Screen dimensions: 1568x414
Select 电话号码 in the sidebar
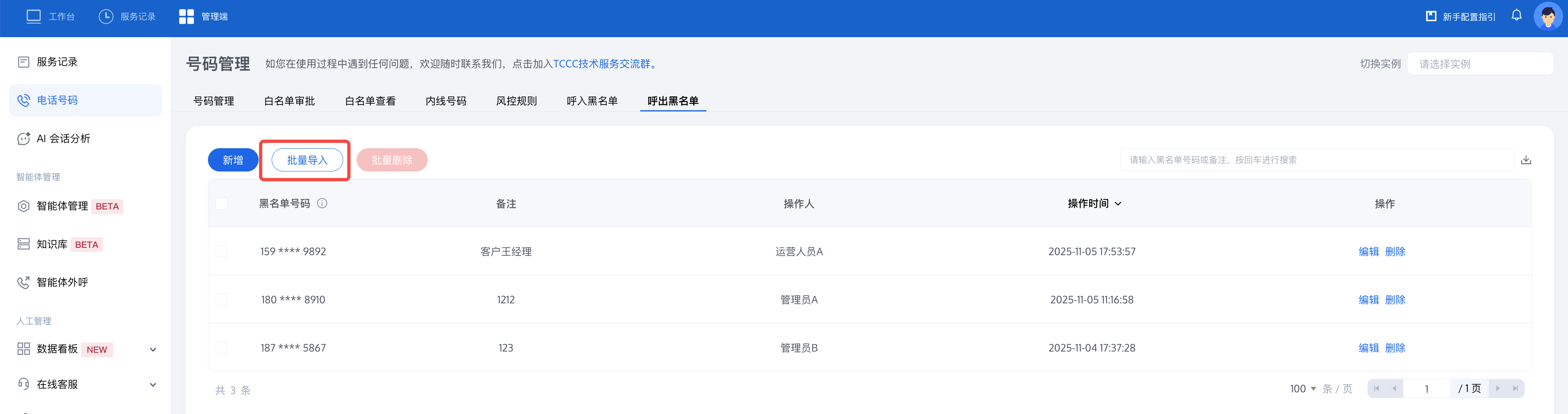click(x=85, y=100)
